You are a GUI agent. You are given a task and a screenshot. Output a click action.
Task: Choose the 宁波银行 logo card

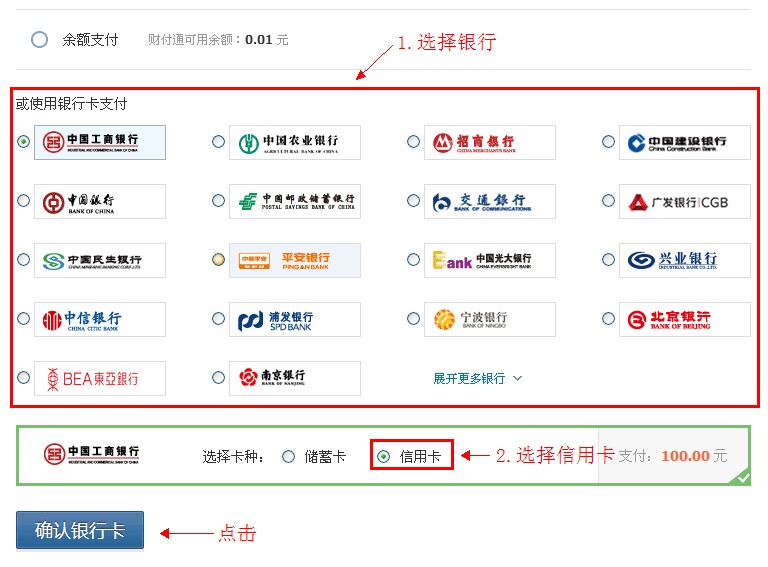[490, 319]
